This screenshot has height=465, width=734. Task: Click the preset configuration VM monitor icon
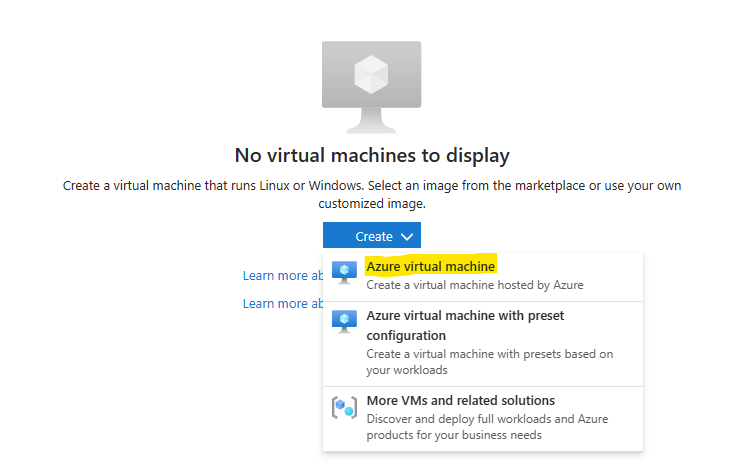point(345,321)
